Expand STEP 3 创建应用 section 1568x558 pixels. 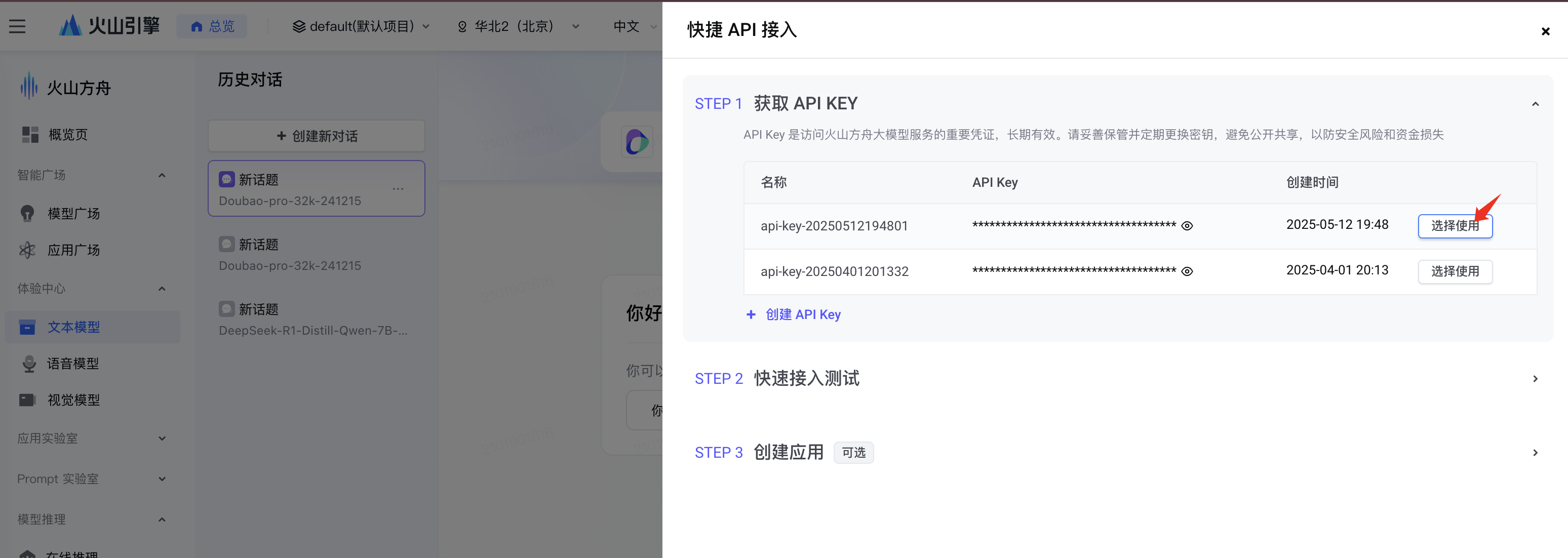(1535, 453)
